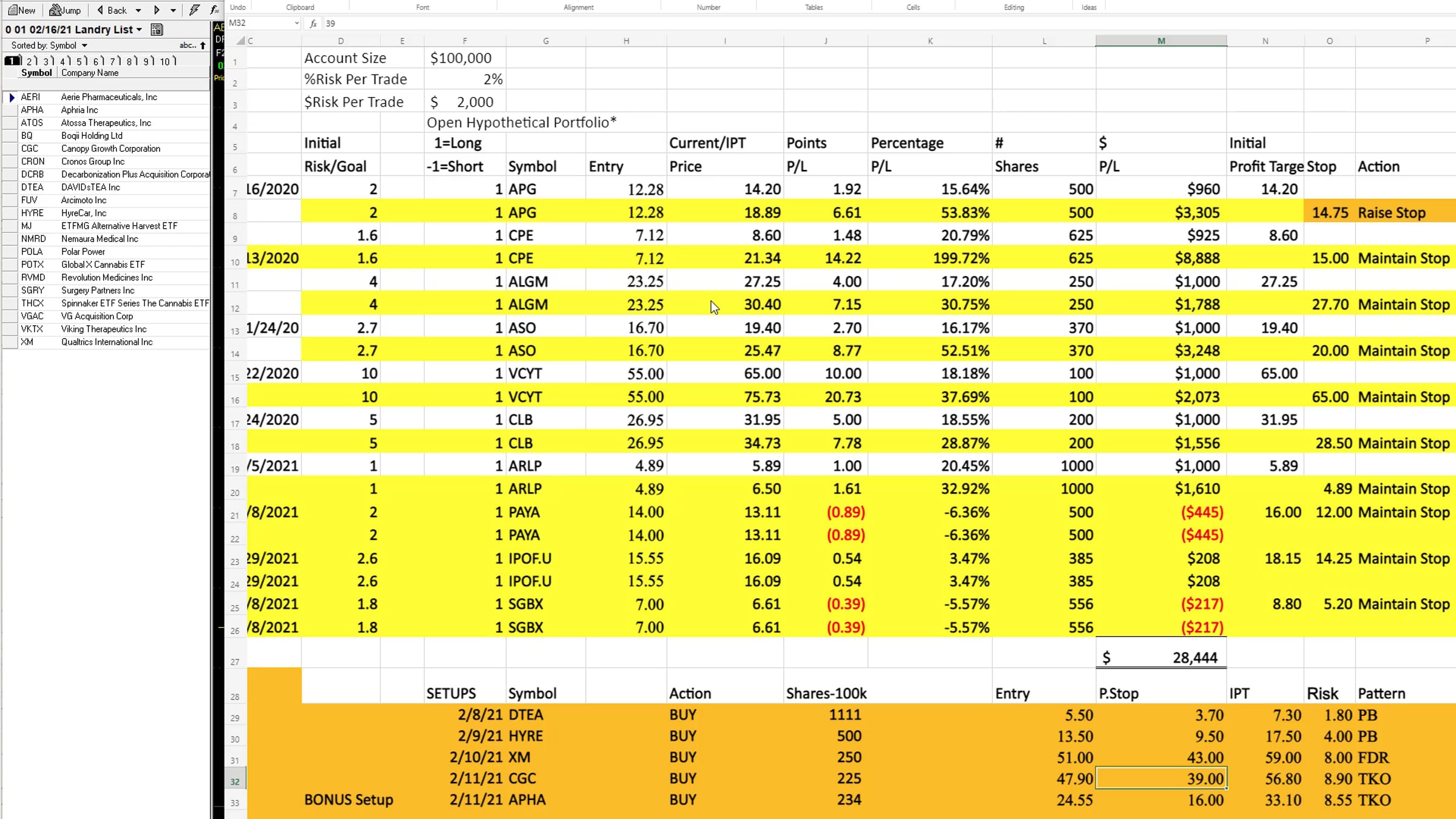Viewport: 1456px width, 819px height.
Task: Click the Company Name column header
Action: (x=90, y=73)
